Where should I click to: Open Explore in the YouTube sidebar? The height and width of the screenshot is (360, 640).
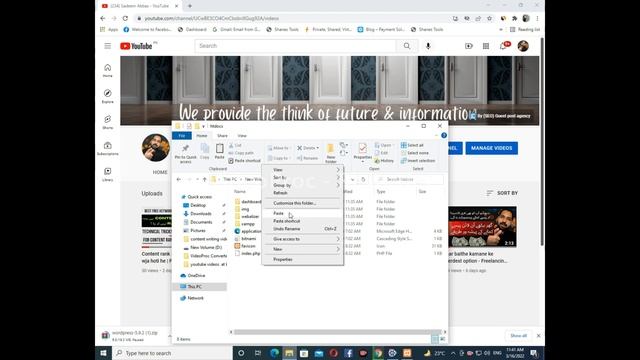pyautogui.click(x=107, y=96)
